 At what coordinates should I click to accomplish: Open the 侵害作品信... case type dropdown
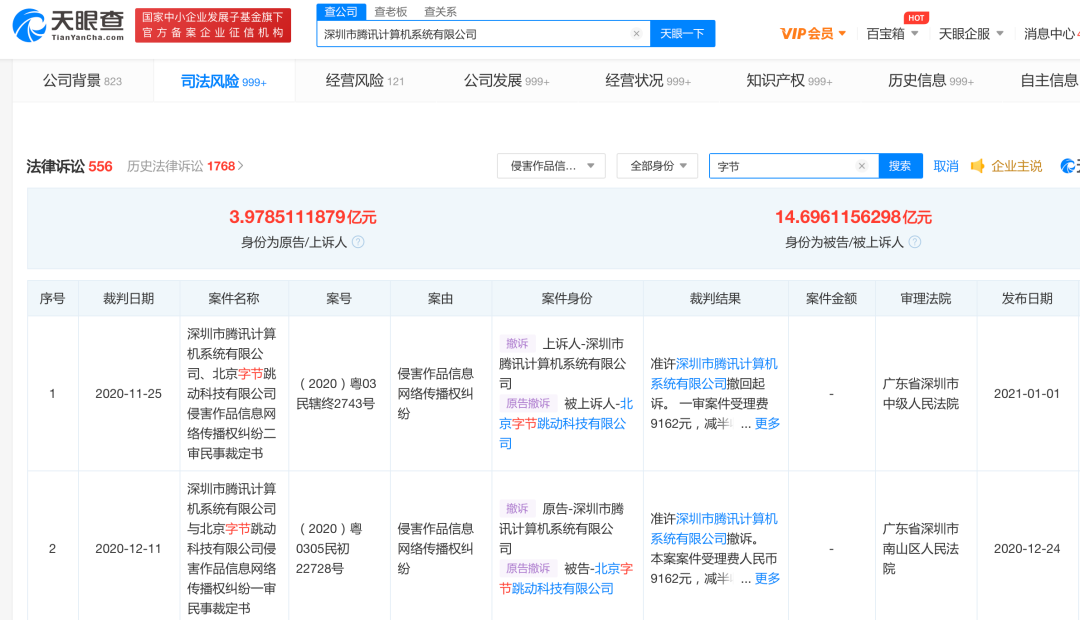click(x=551, y=166)
